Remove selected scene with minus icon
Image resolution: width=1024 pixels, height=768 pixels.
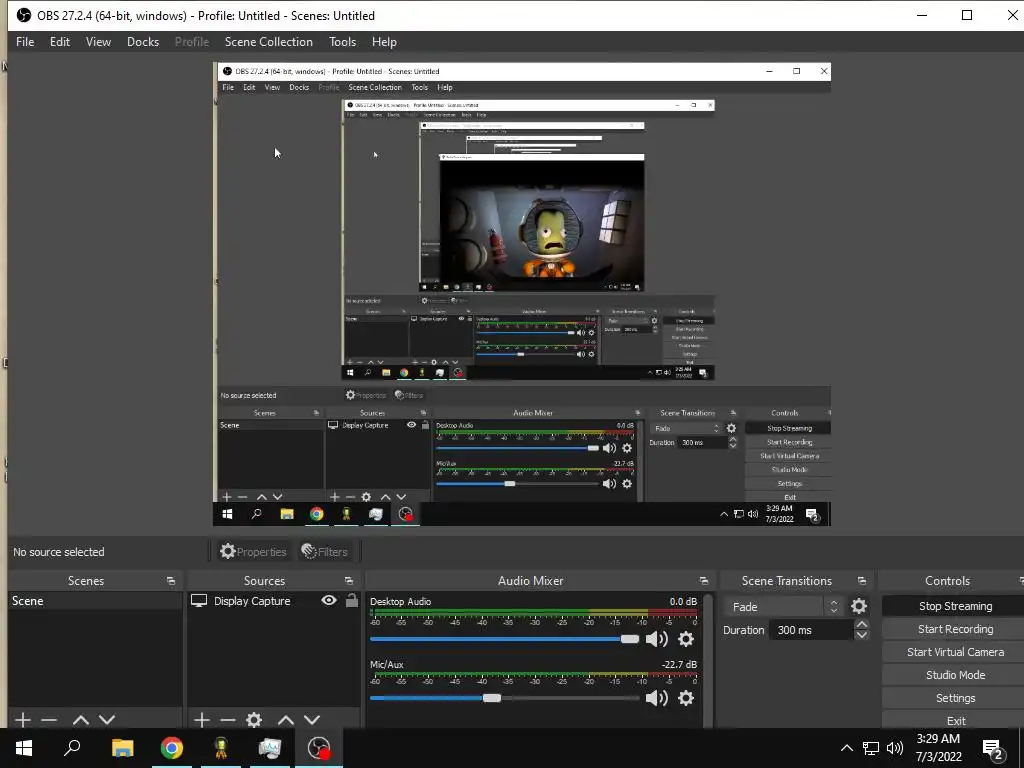click(49, 719)
